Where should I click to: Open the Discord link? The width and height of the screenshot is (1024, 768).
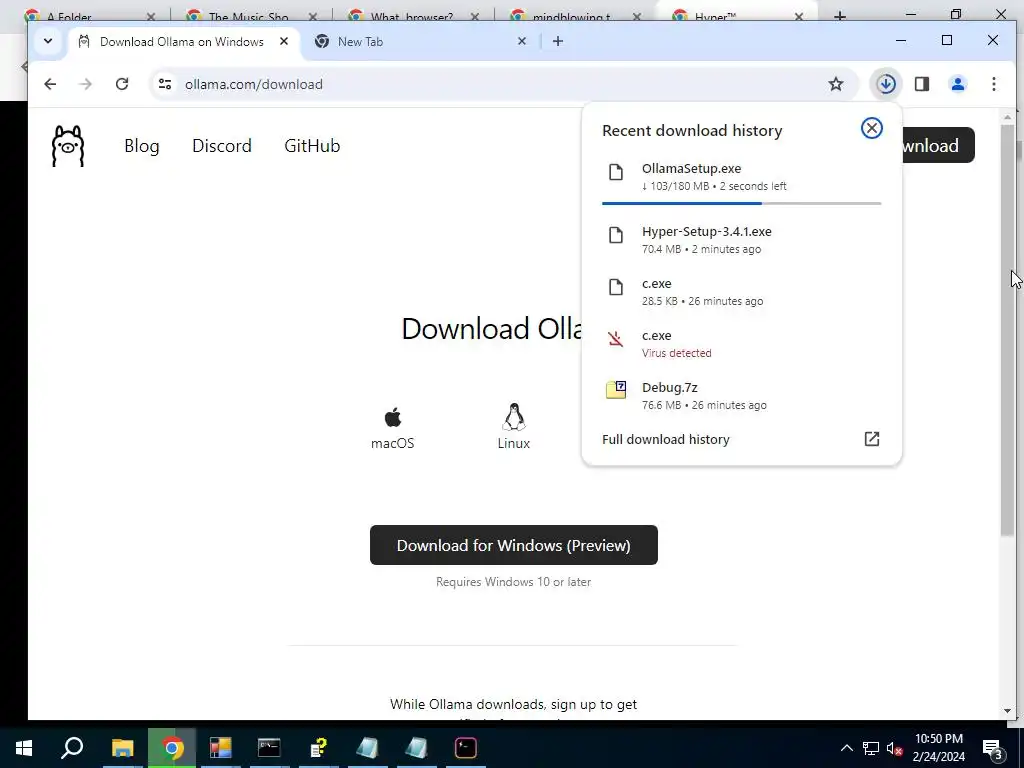221,146
